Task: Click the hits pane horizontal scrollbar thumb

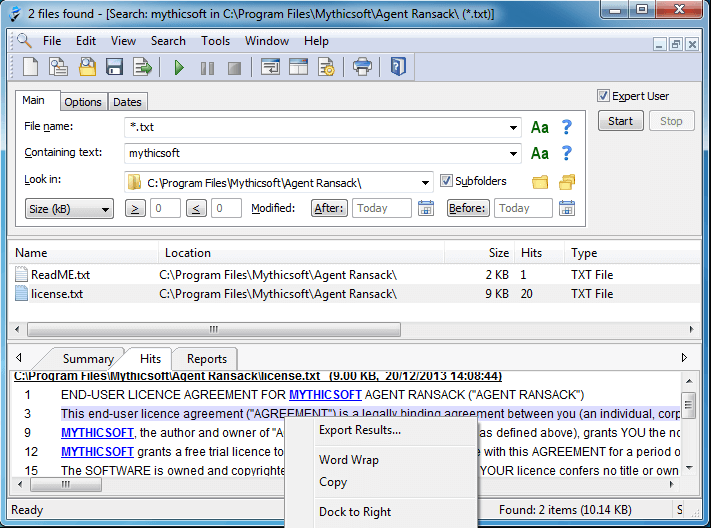Action: pyautogui.click(x=66, y=484)
